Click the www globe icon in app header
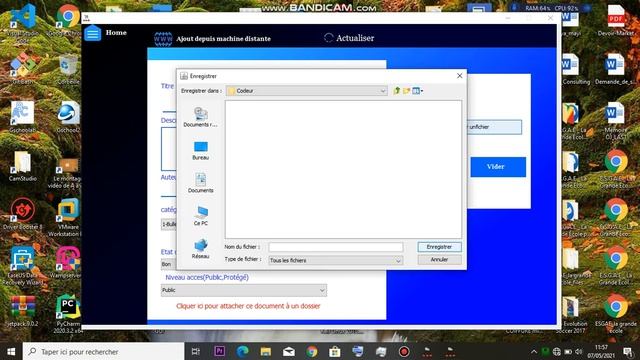The width and height of the screenshot is (640, 360). tap(163, 39)
